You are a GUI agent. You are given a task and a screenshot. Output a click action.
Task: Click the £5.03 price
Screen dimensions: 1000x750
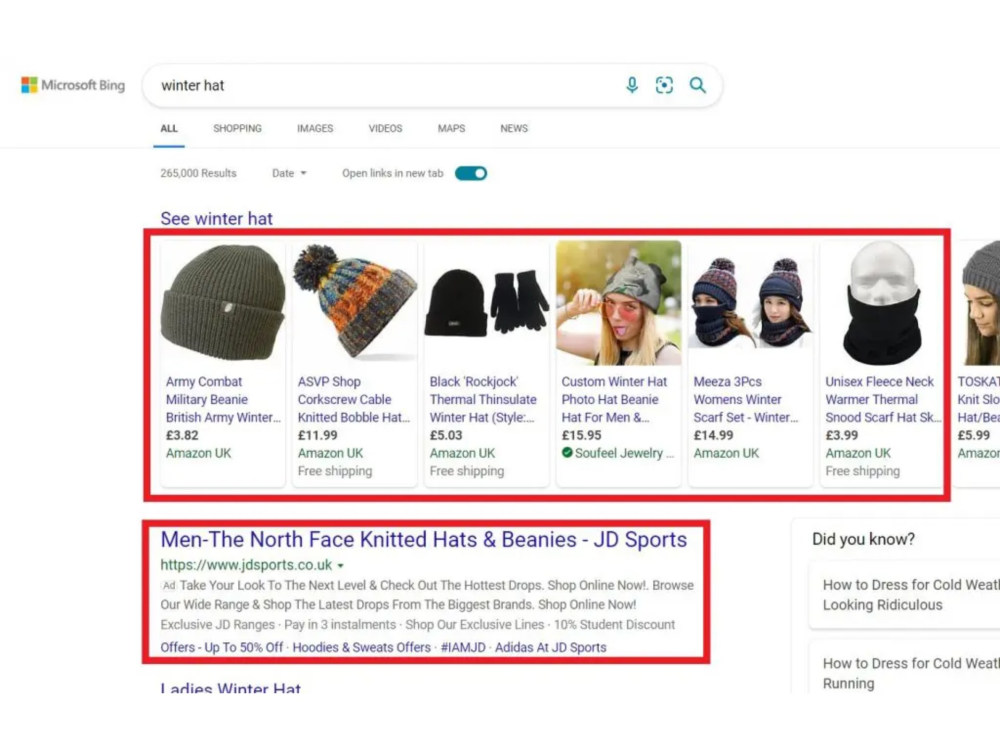[446, 435]
